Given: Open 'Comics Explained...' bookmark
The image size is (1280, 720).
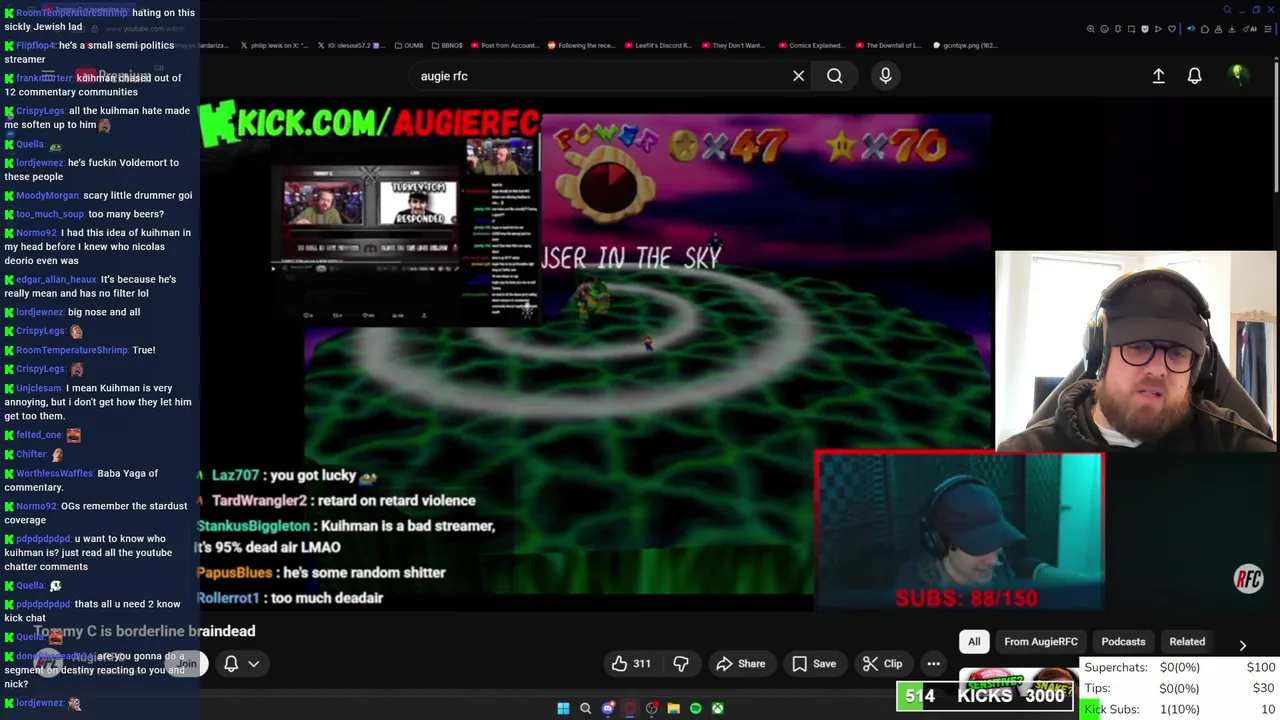Looking at the screenshot, I should pyautogui.click(x=811, y=45).
